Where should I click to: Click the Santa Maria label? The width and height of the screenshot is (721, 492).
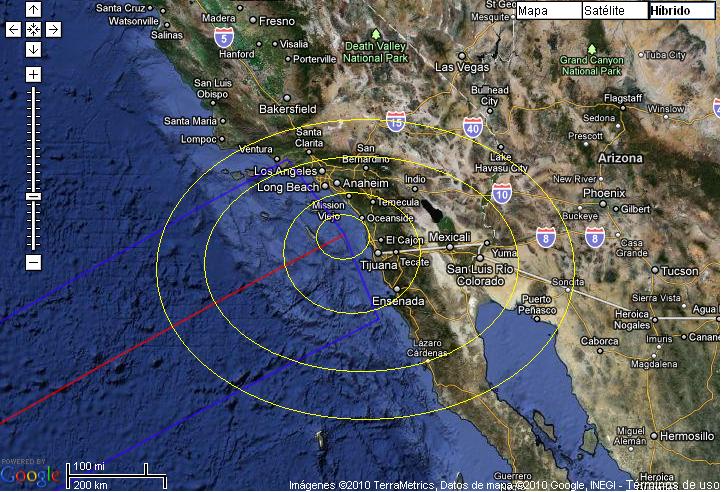[190, 121]
